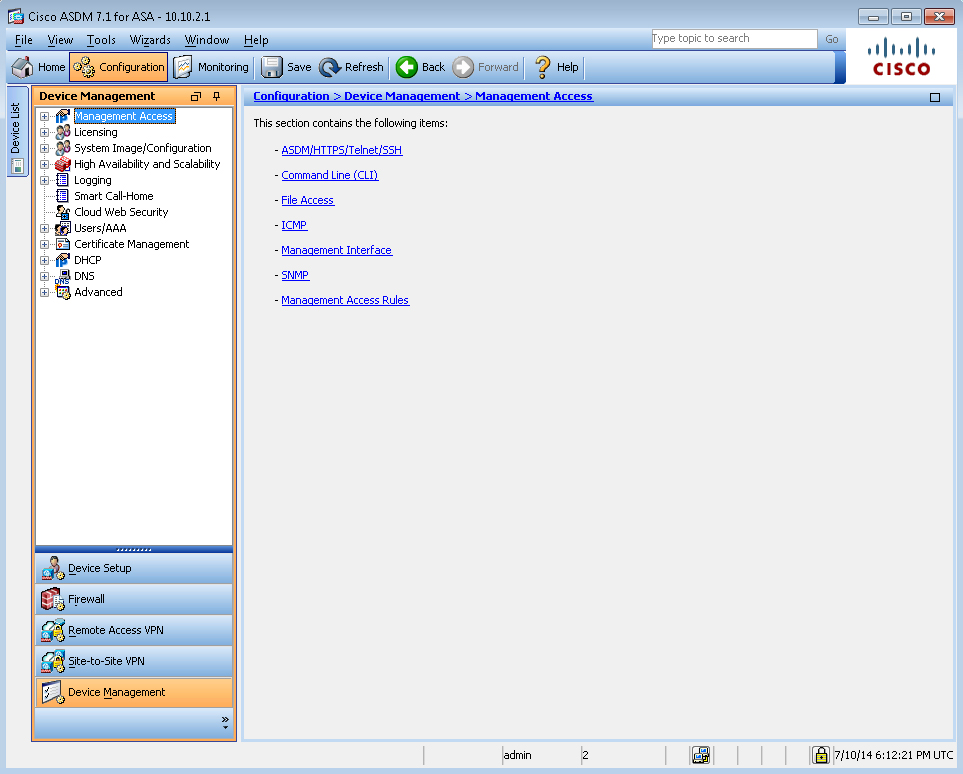Viewport: 963px width, 774px height.
Task: Open the Tools menu
Action: coord(101,40)
